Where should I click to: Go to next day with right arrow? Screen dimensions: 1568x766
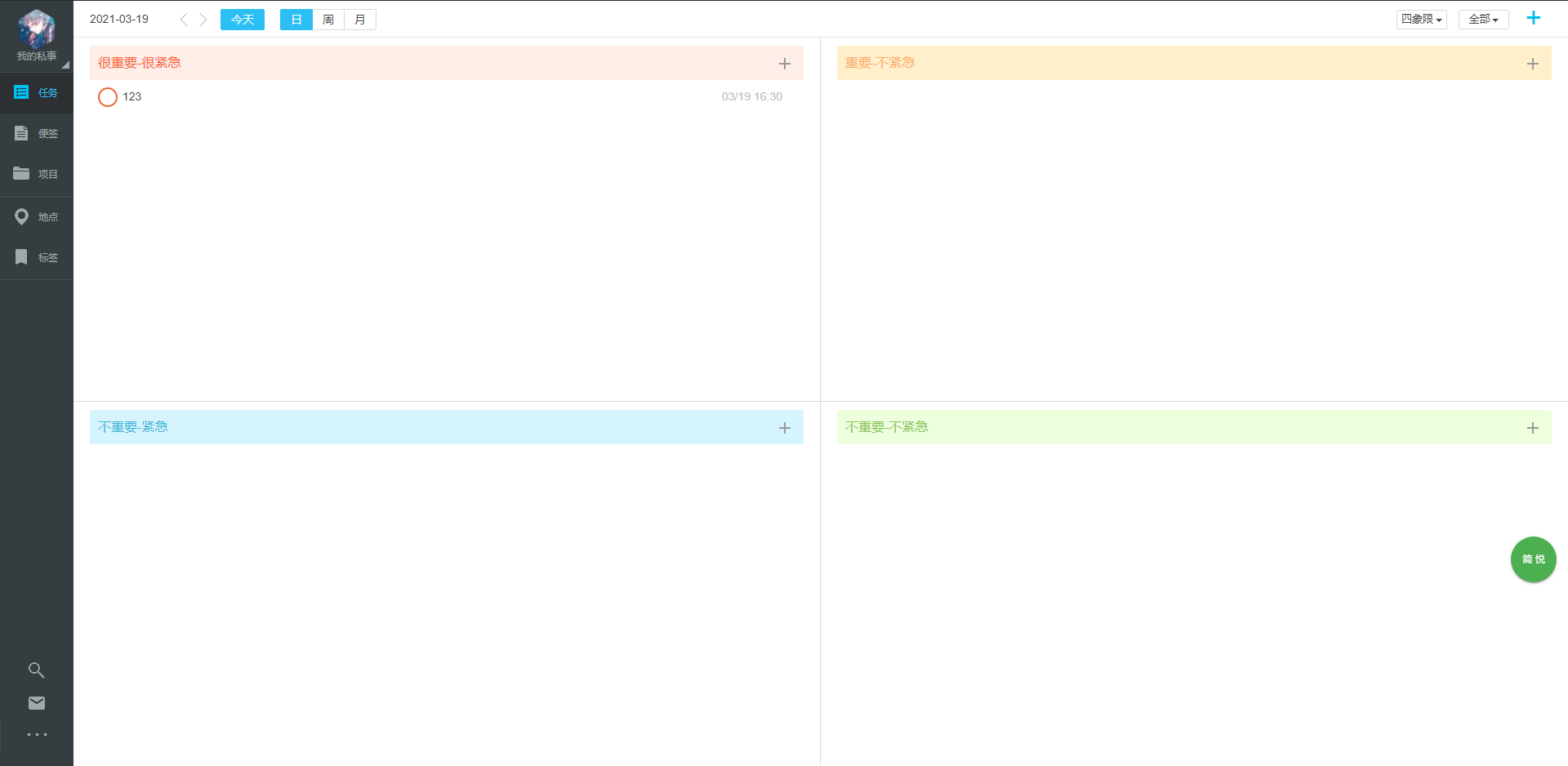coord(203,20)
